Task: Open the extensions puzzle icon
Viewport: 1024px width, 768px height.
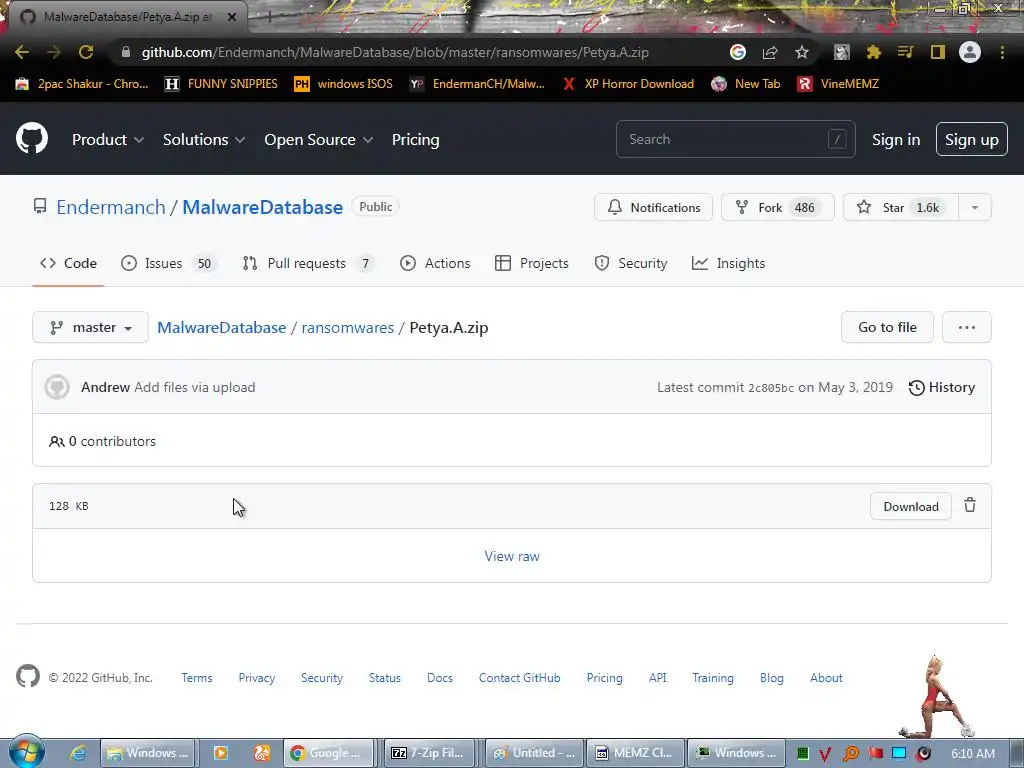Action: (873, 52)
